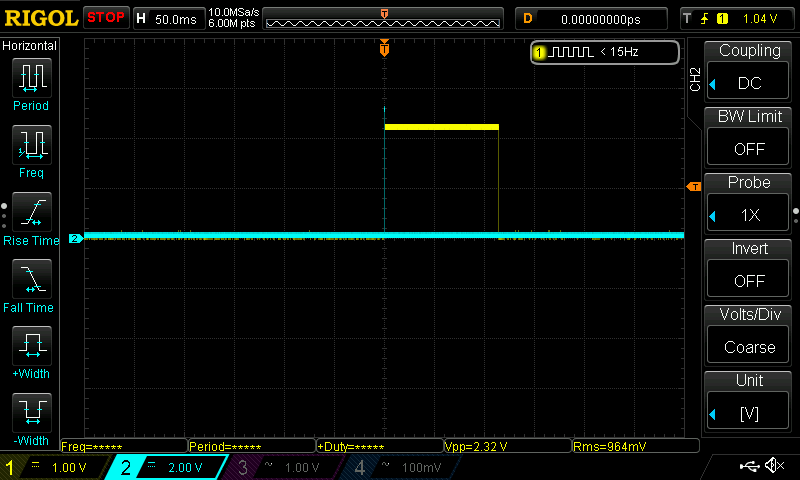This screenshot has width=800, height=480.
Task: Click the RIGOL logo
Action: pos(41,18)
